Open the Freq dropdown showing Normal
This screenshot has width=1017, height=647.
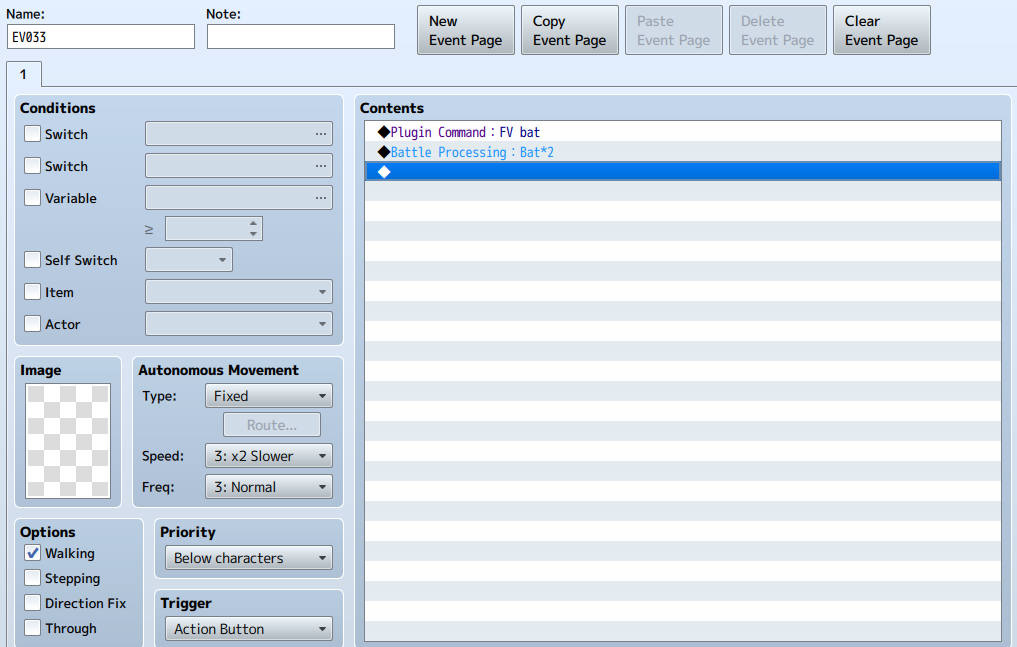pos(269,487)
